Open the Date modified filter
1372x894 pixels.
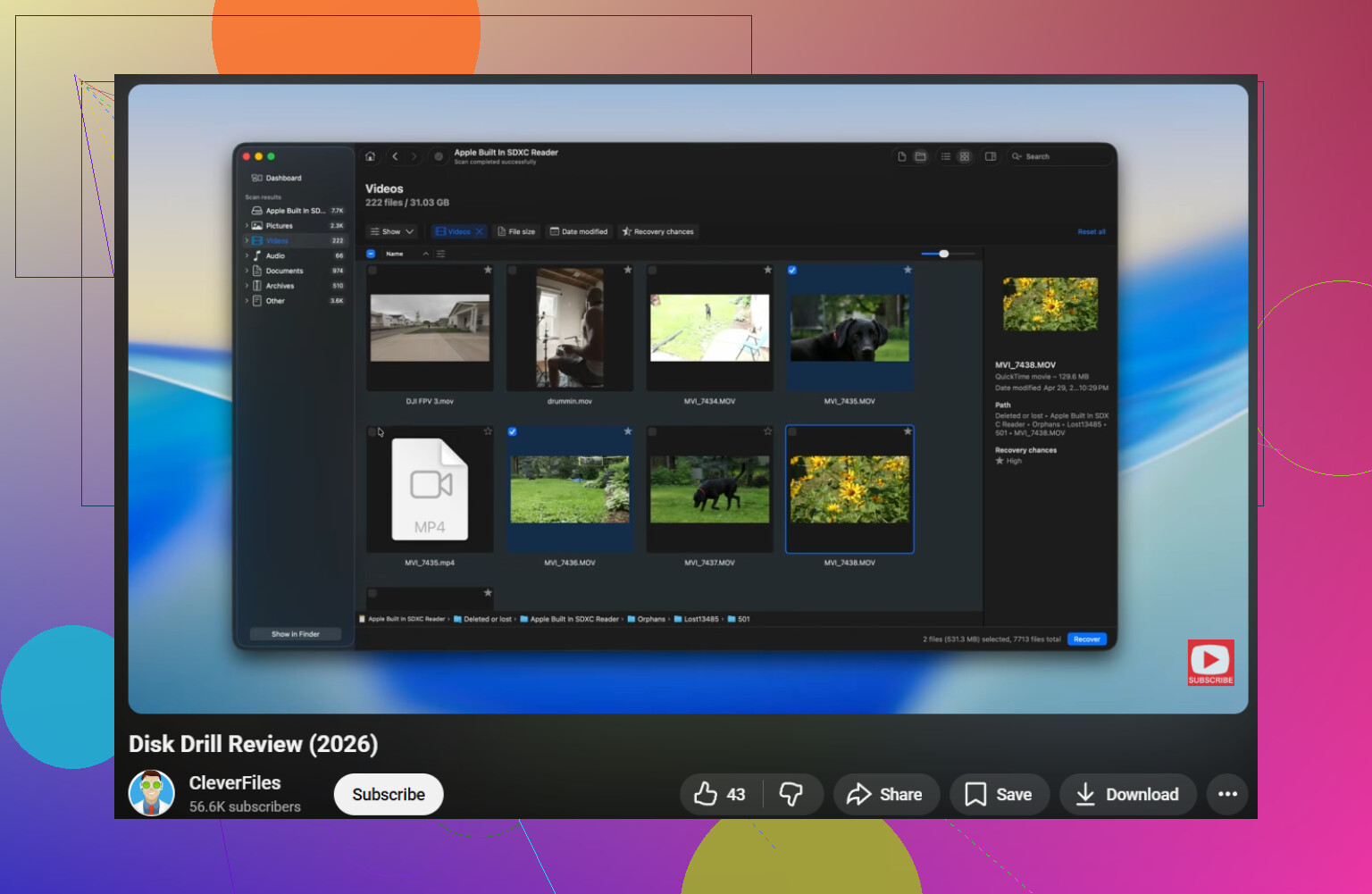tap(579, 231)
